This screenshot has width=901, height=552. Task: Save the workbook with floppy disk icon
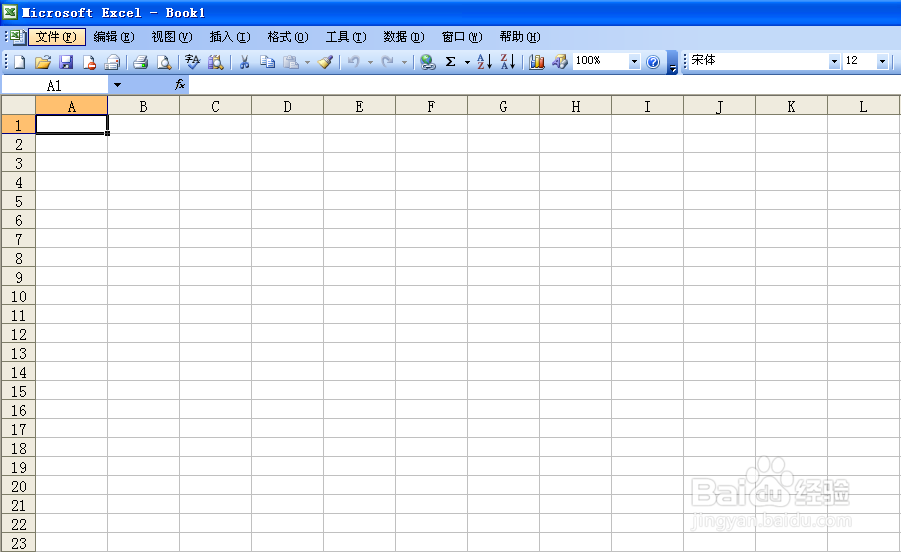(66, 62)
